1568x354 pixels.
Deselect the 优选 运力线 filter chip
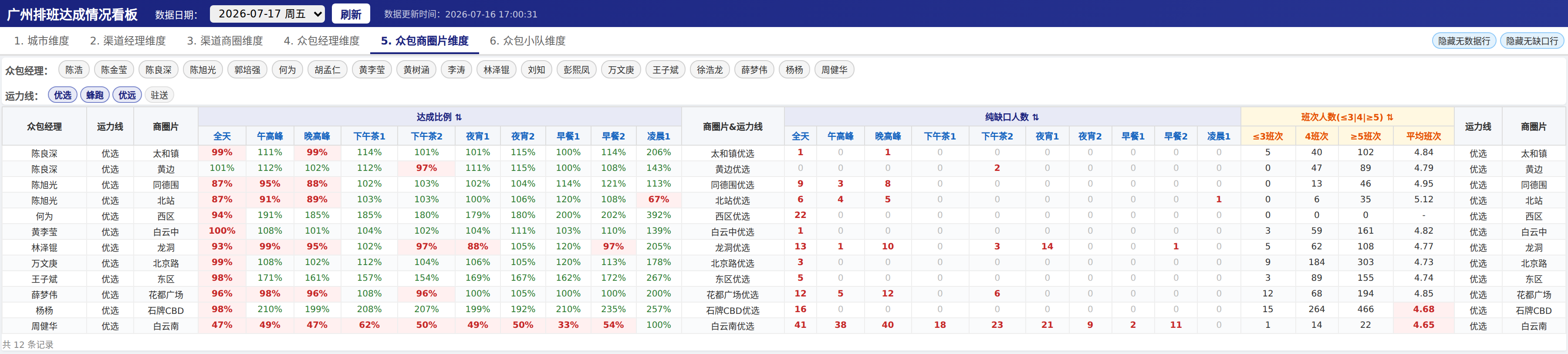(63, 95)
